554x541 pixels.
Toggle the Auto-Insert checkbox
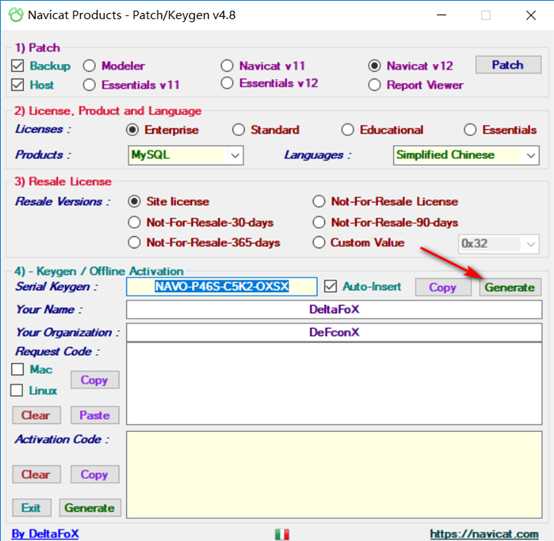pos(330,286)
